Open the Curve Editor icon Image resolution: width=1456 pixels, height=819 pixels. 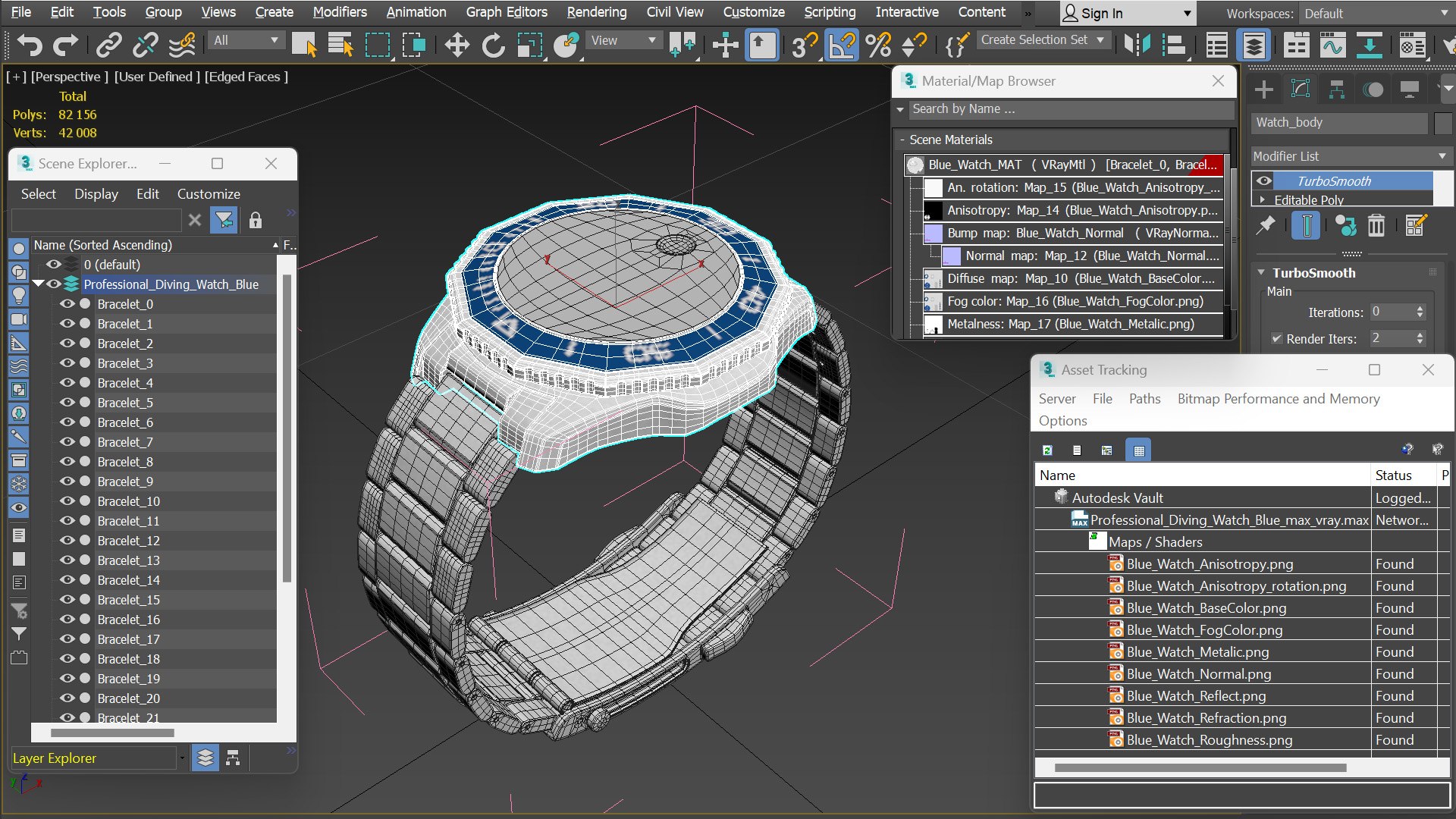(x=1332, y=45)
